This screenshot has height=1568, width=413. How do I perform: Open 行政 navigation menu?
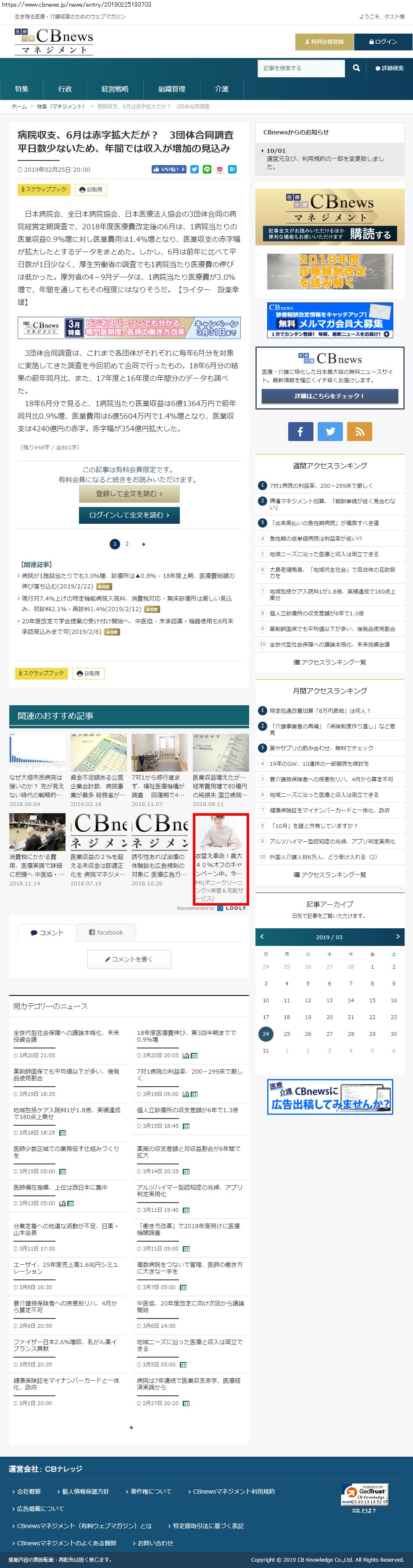(65, 89)
